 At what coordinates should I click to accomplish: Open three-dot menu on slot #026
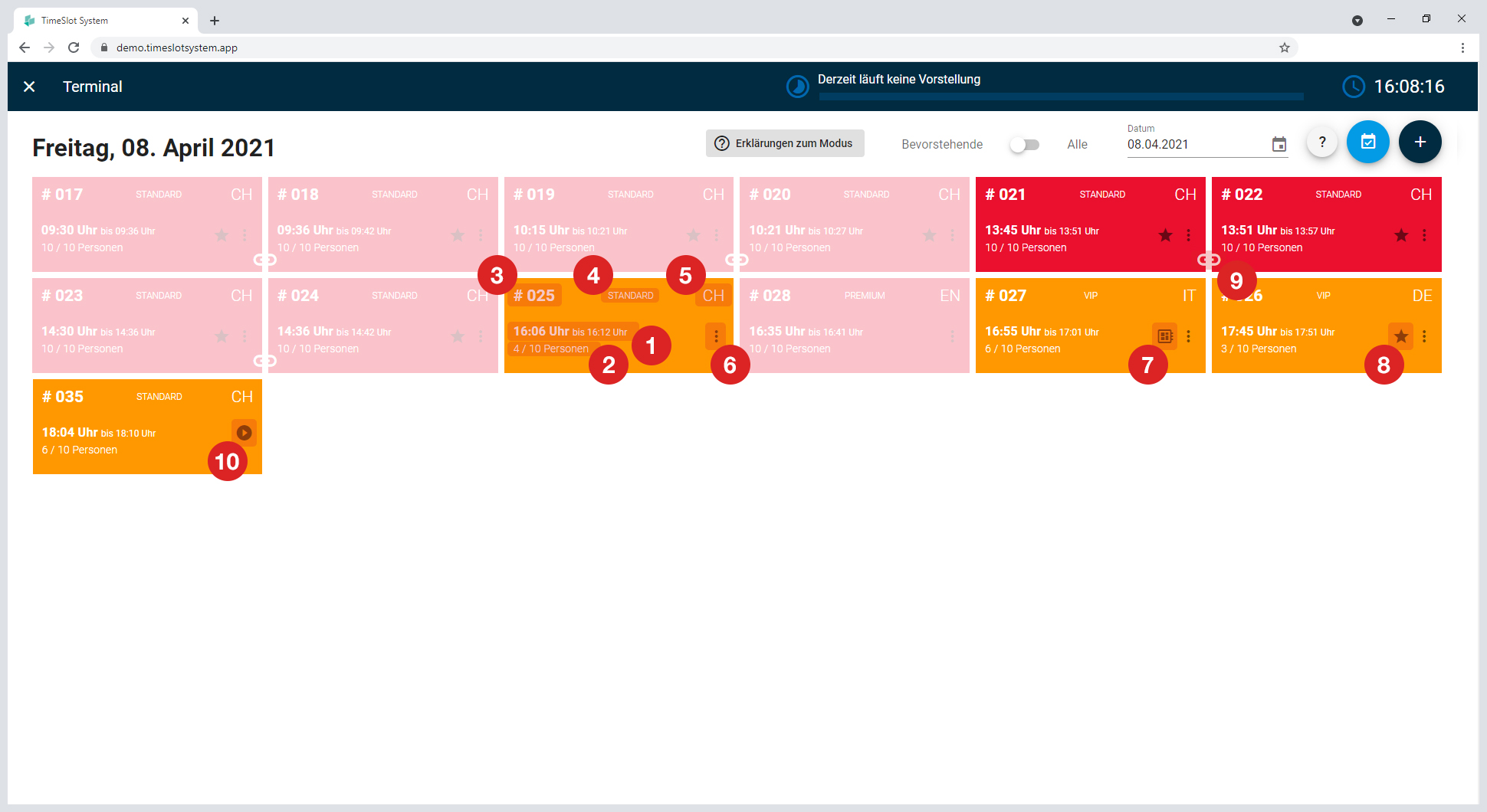(x=1424, y=336)
